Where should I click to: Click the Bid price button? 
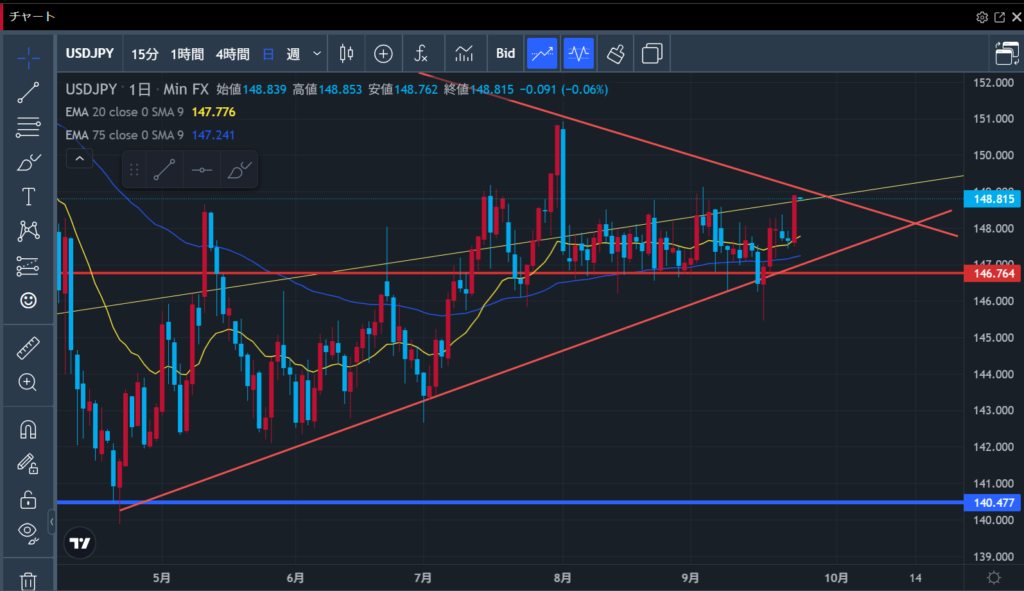click(x=505, y=53)
